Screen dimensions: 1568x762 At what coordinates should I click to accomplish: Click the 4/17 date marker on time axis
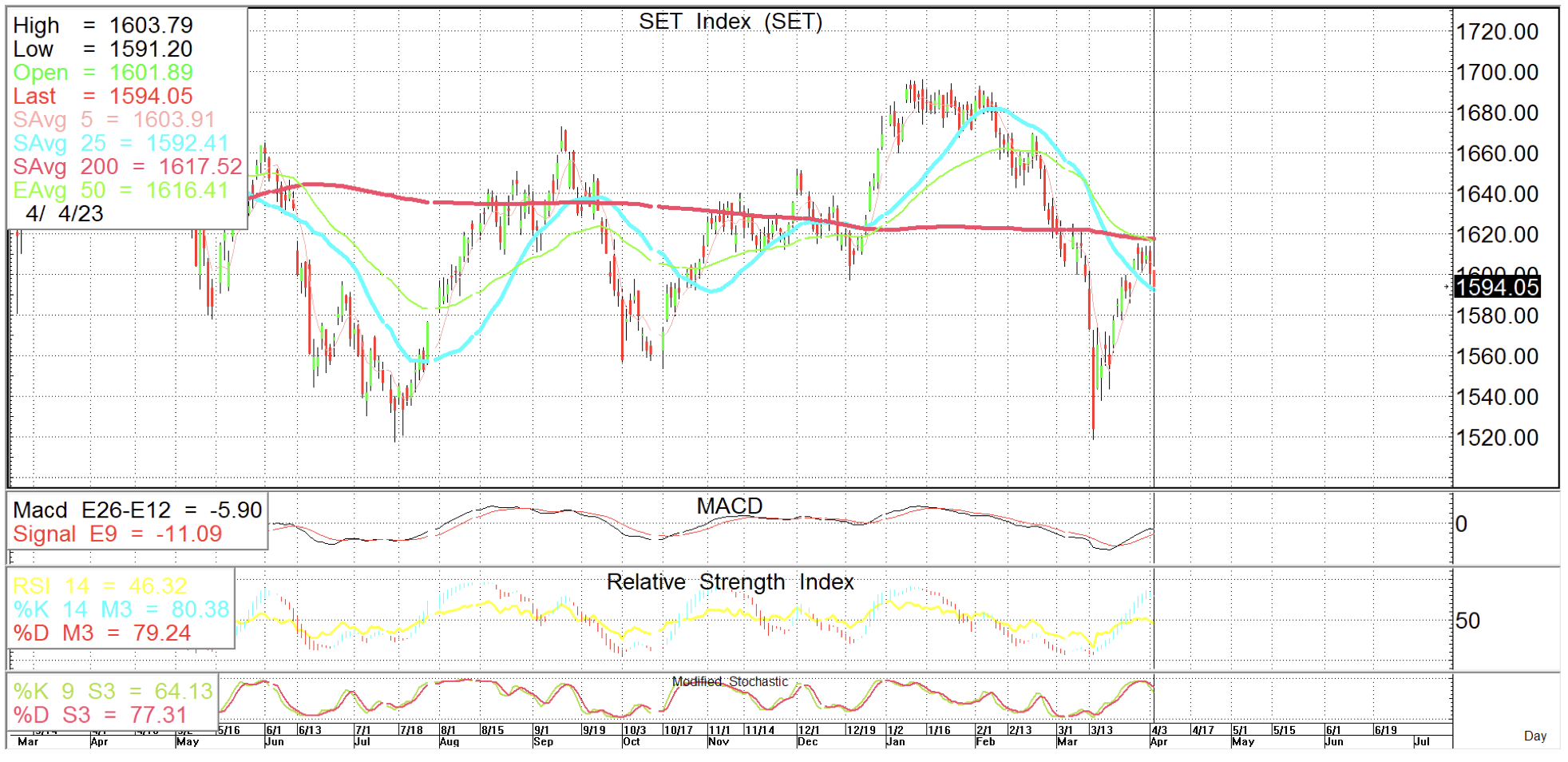click(1203, 730)
